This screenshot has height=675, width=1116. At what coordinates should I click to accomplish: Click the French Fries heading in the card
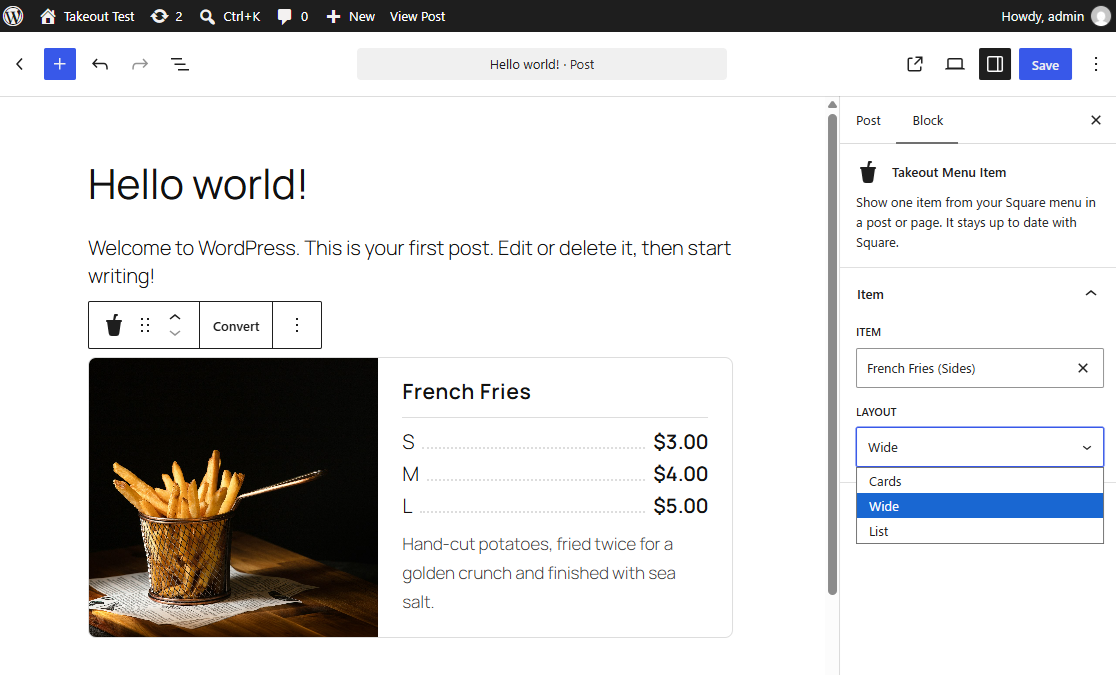466,392
